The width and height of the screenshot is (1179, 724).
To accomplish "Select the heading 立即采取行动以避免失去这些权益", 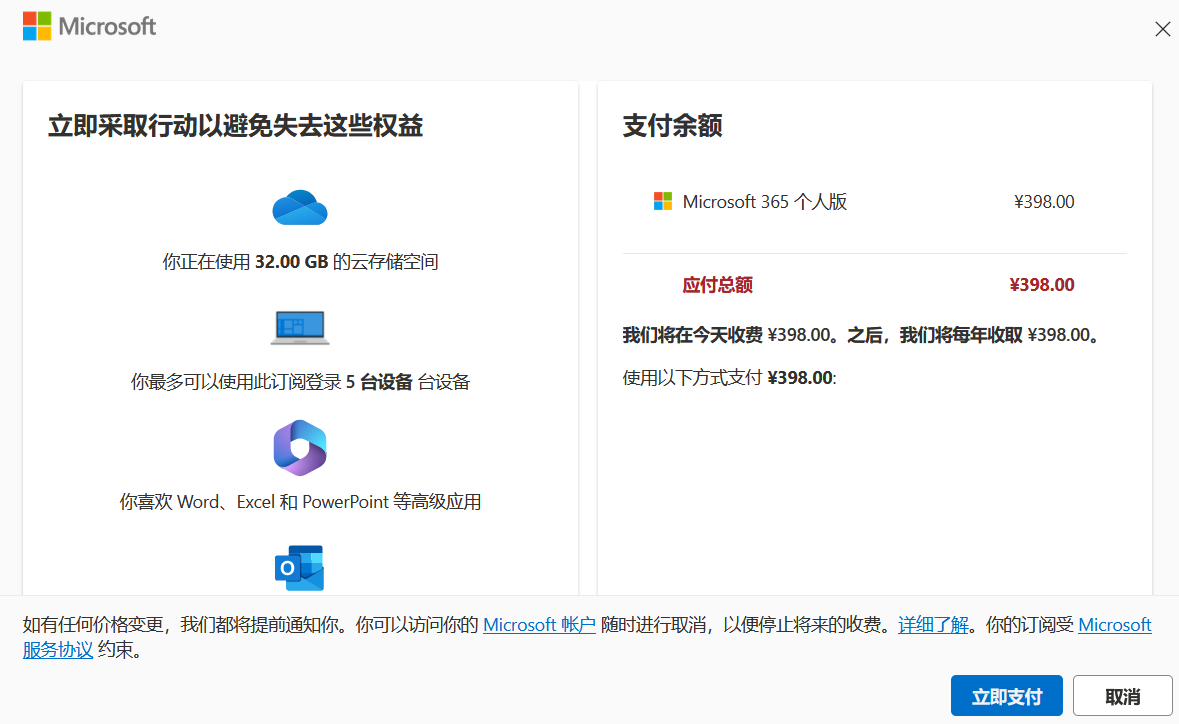I will click(x=235, y=126).
